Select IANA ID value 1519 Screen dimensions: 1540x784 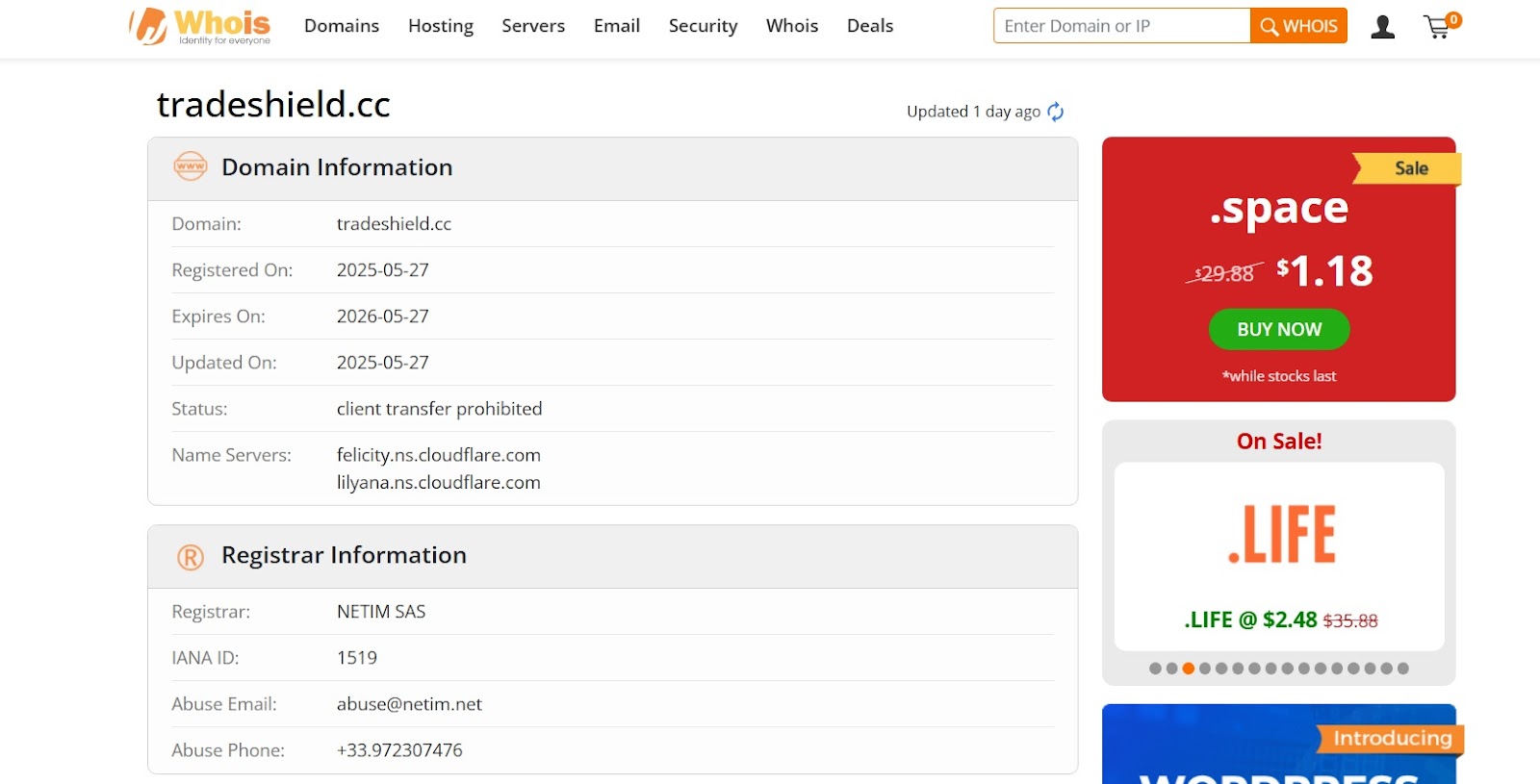coord(357,658)
